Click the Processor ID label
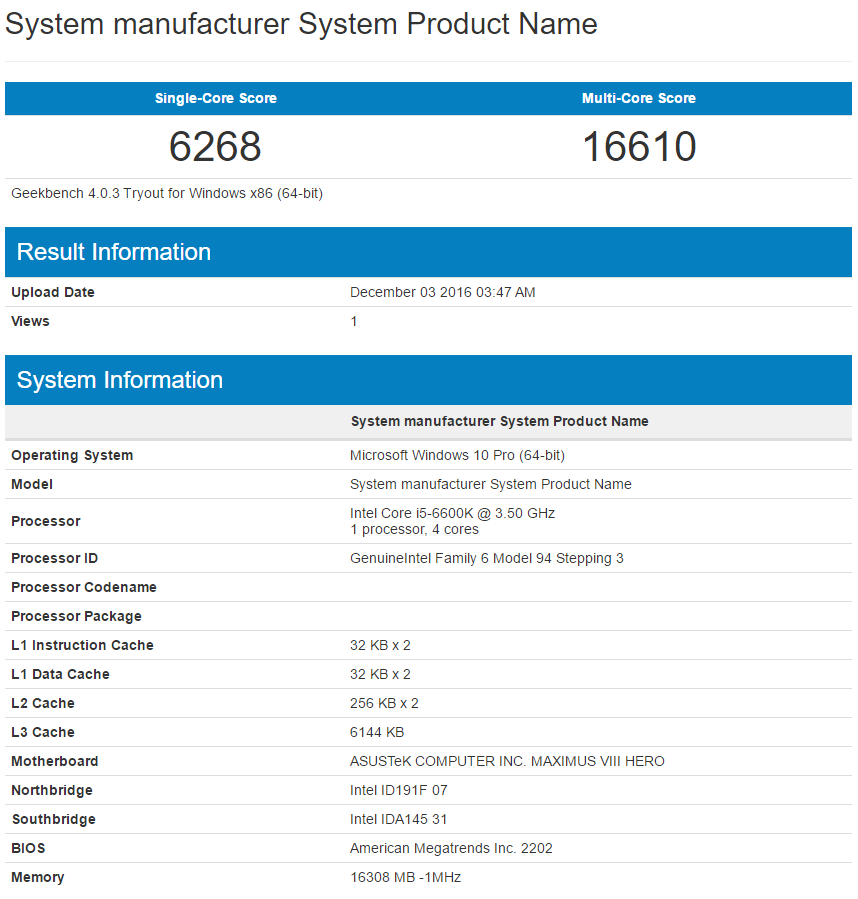This screenshot has height=899, width=858. click(x=54, y=558)
